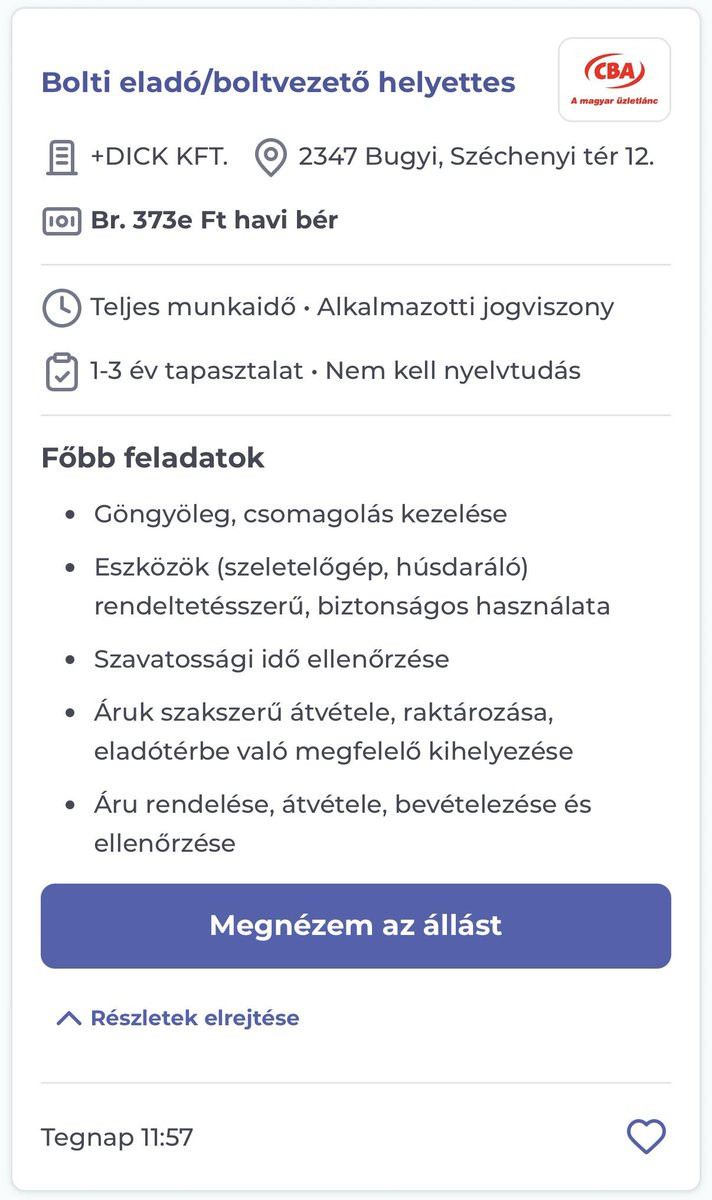Click the Br. 373e Ft havi bér text
Screen dimensions: 712x1200
coord(214,220)
